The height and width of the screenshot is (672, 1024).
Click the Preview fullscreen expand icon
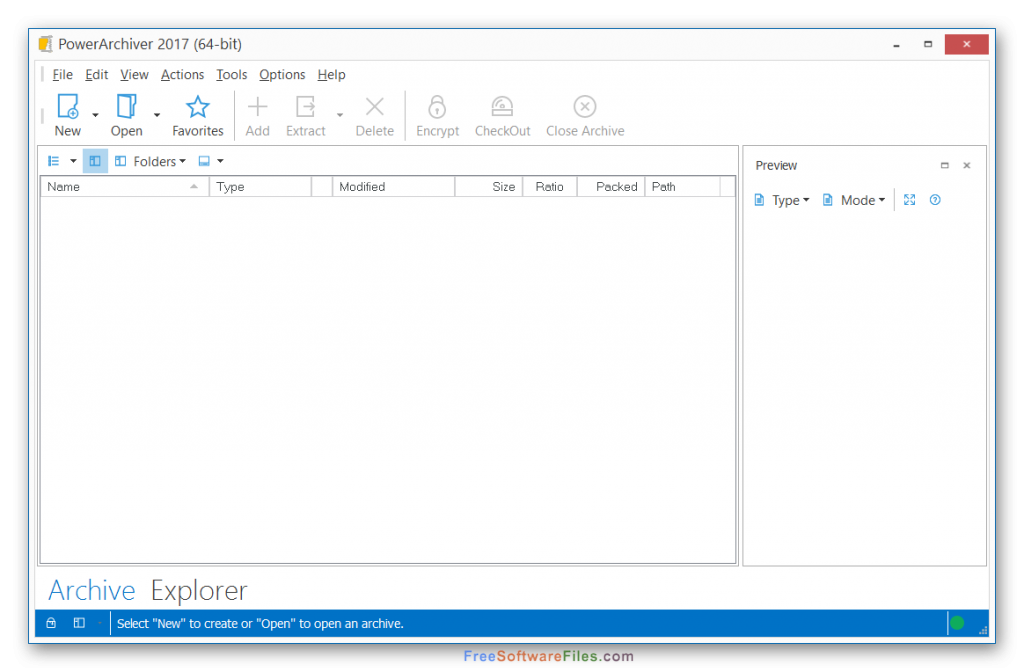pyautogui.click(x=909, y=200)
